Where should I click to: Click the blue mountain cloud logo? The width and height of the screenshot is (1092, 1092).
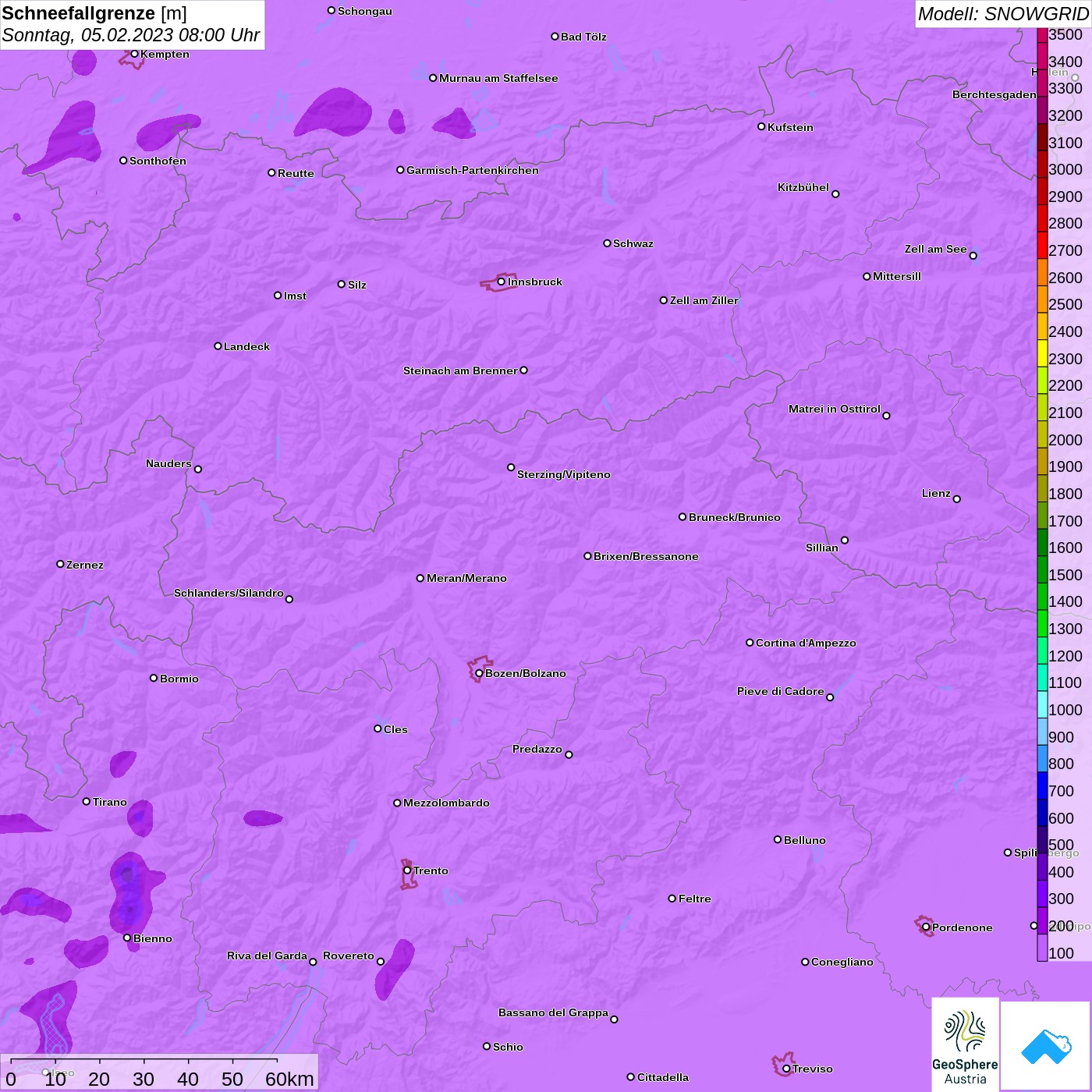1045,1046
